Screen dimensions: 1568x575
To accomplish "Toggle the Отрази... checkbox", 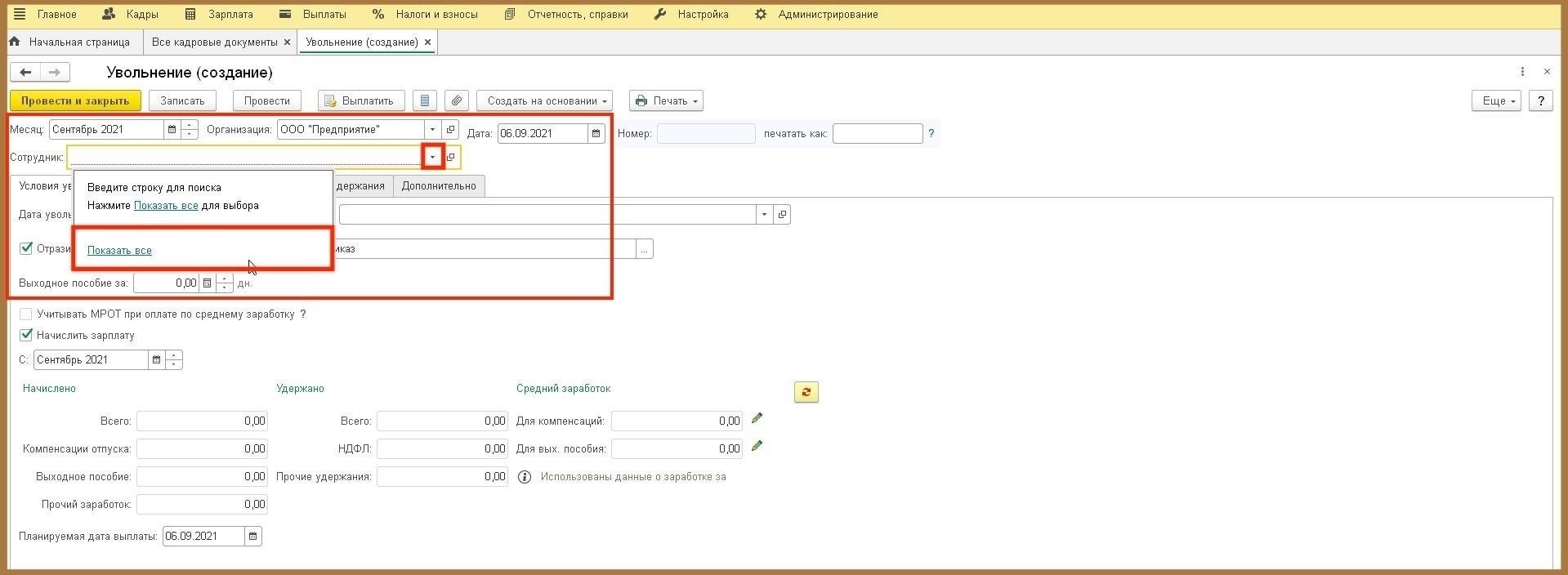I will click(26, 248).
